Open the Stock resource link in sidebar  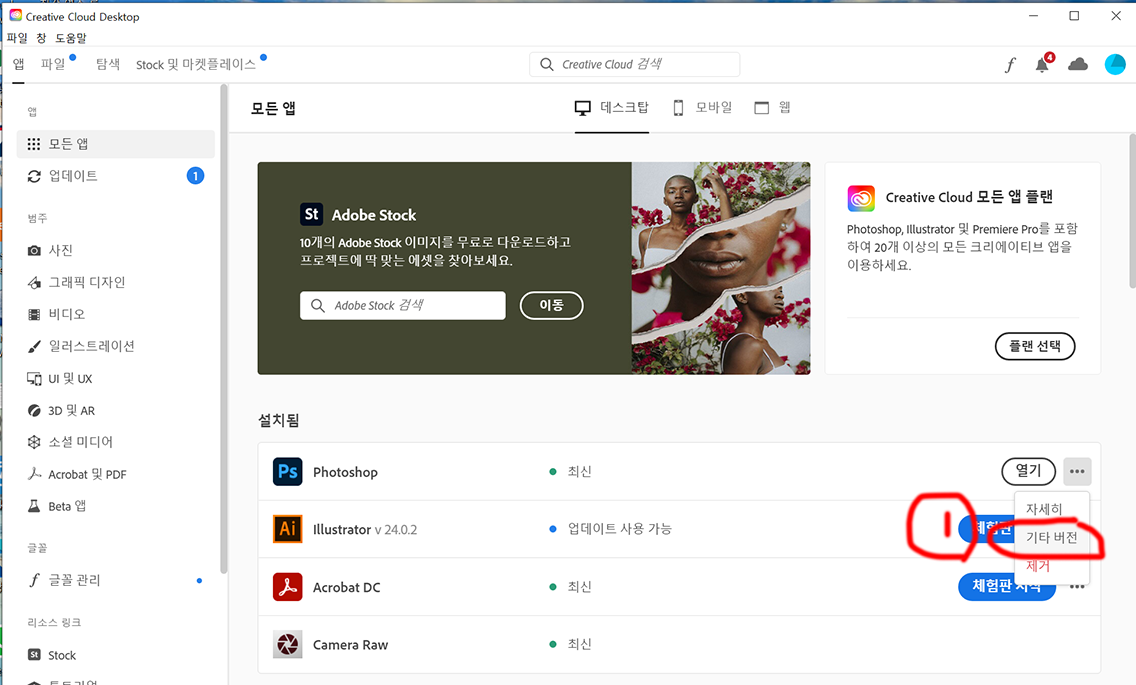click(x=51, y=655)
